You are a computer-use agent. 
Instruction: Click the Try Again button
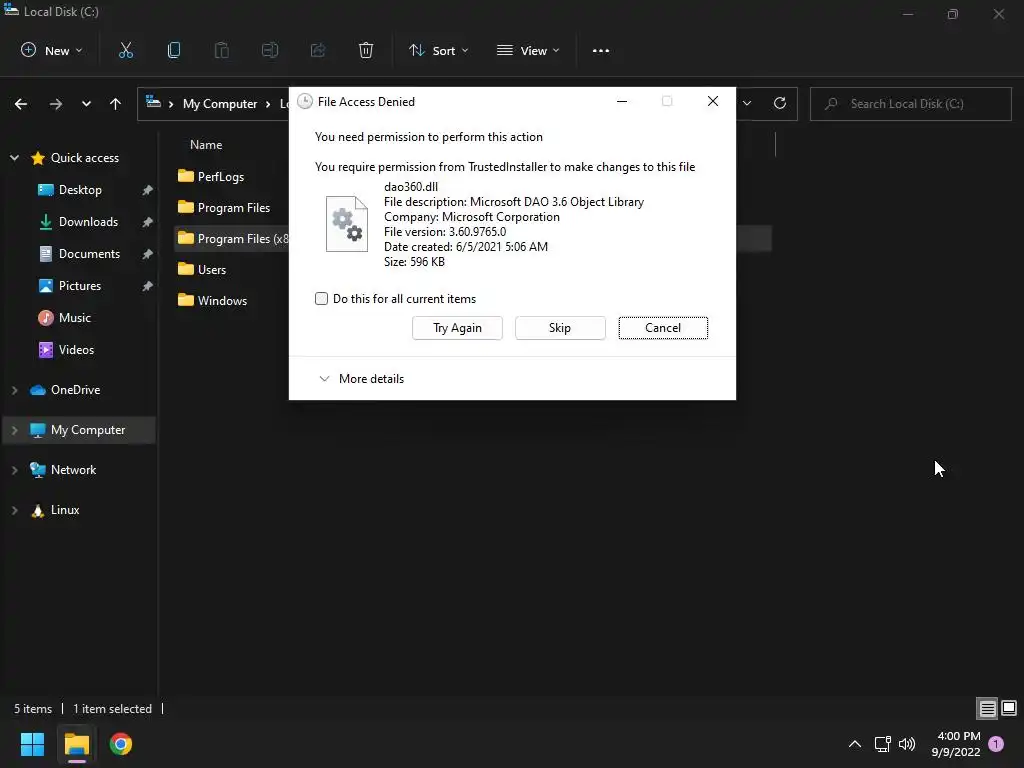[x=457, y=328]
